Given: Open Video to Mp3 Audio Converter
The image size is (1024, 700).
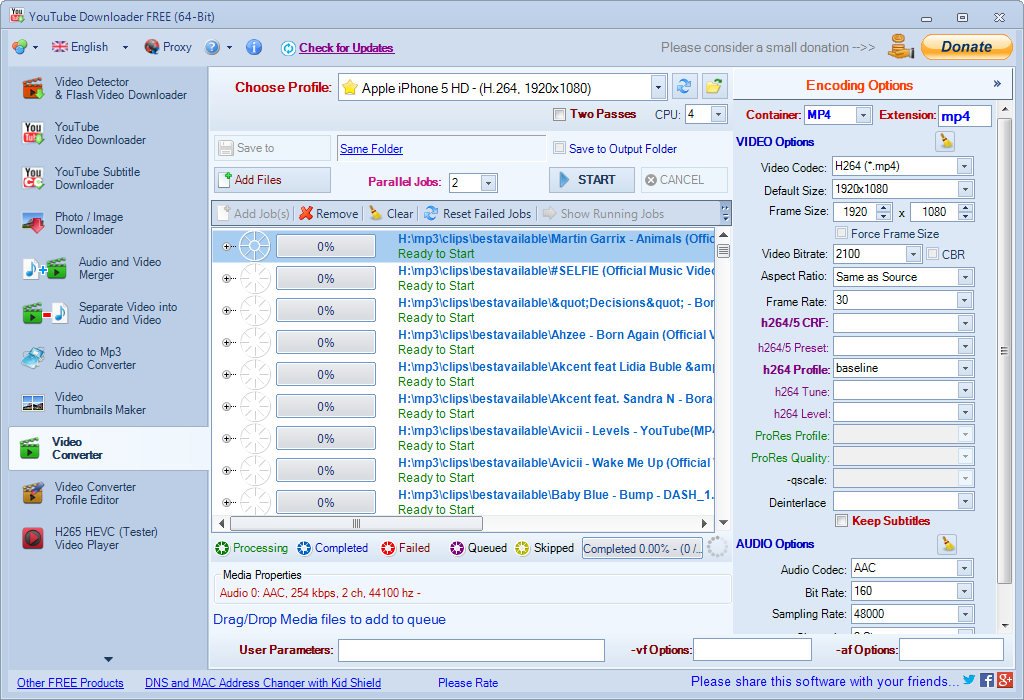Looking at the screenshot, I should 79,358.
